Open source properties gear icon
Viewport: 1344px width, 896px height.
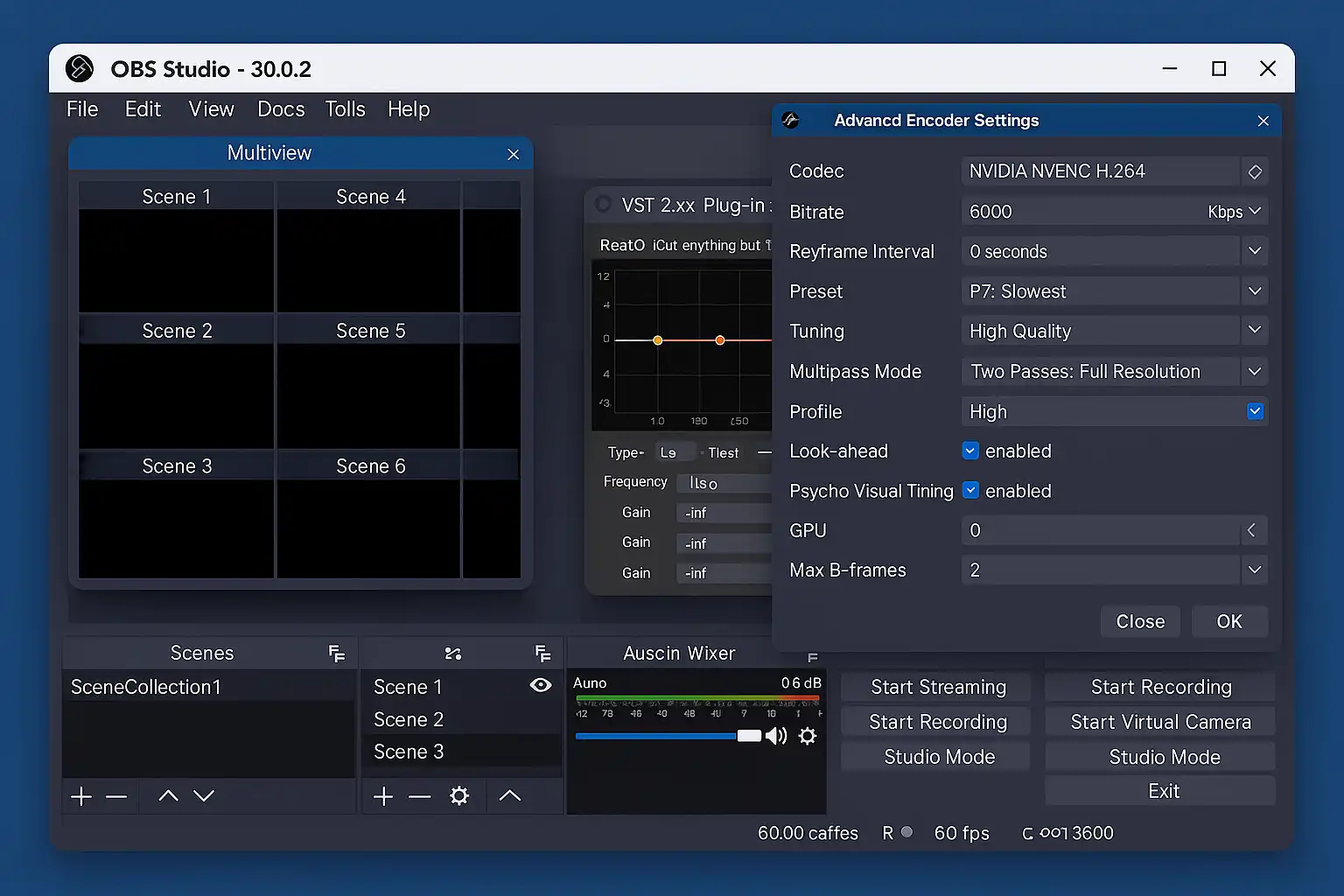coord(459,796)
